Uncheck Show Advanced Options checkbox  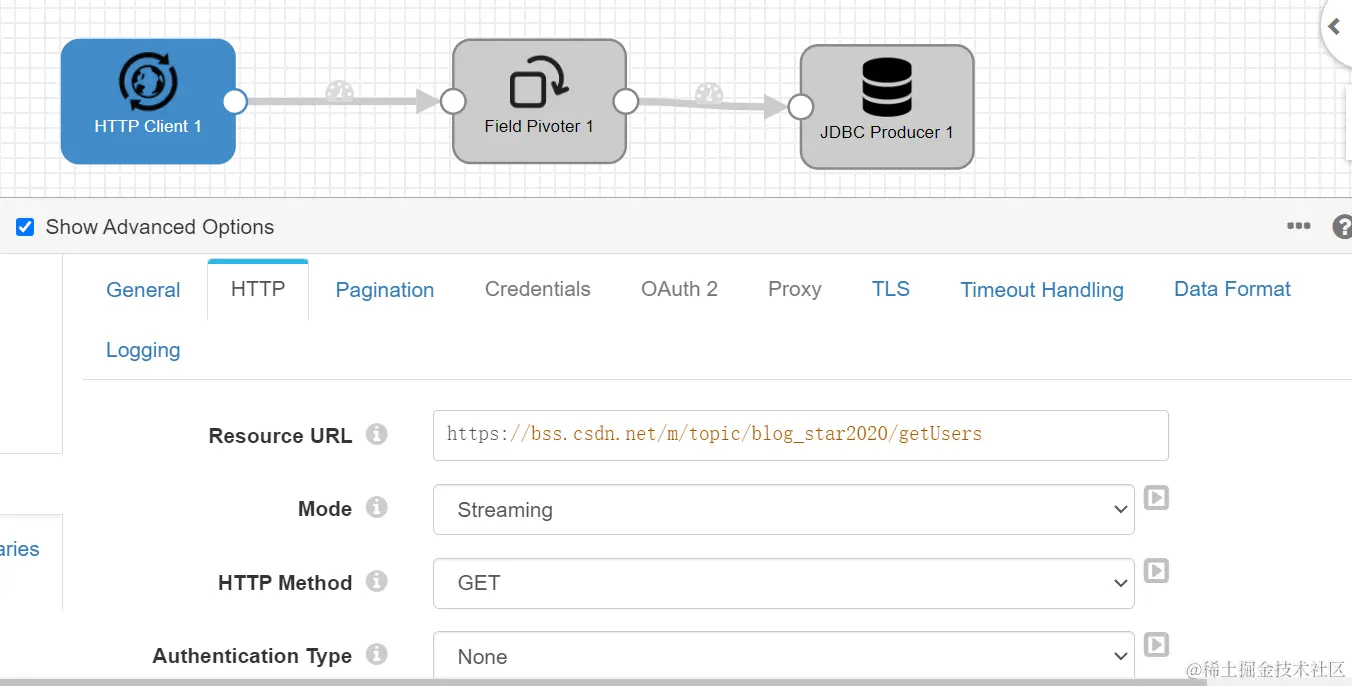tap(25, 227)
